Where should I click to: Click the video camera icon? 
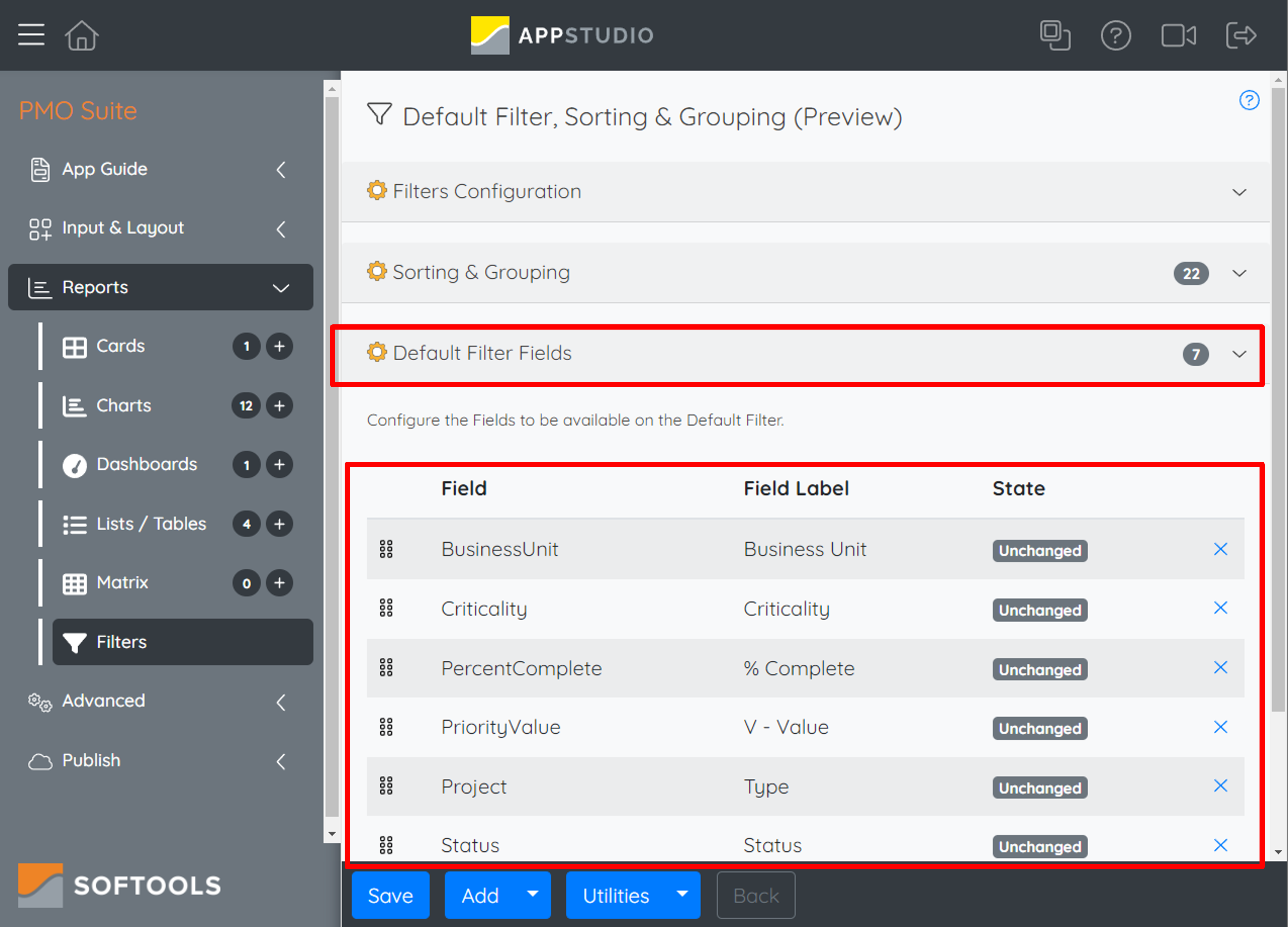pos(1178,35)
